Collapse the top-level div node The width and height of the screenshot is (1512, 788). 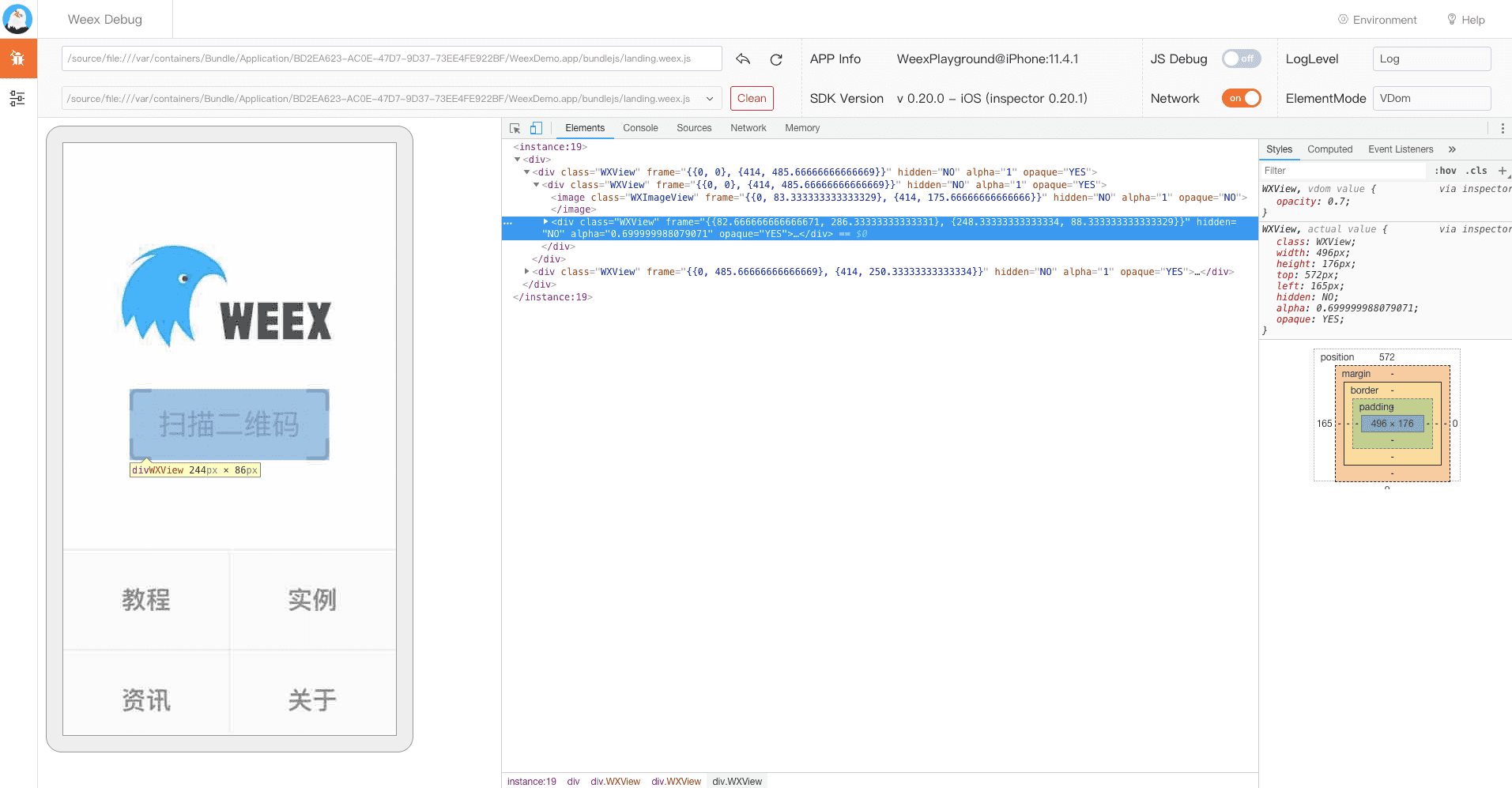518,160
